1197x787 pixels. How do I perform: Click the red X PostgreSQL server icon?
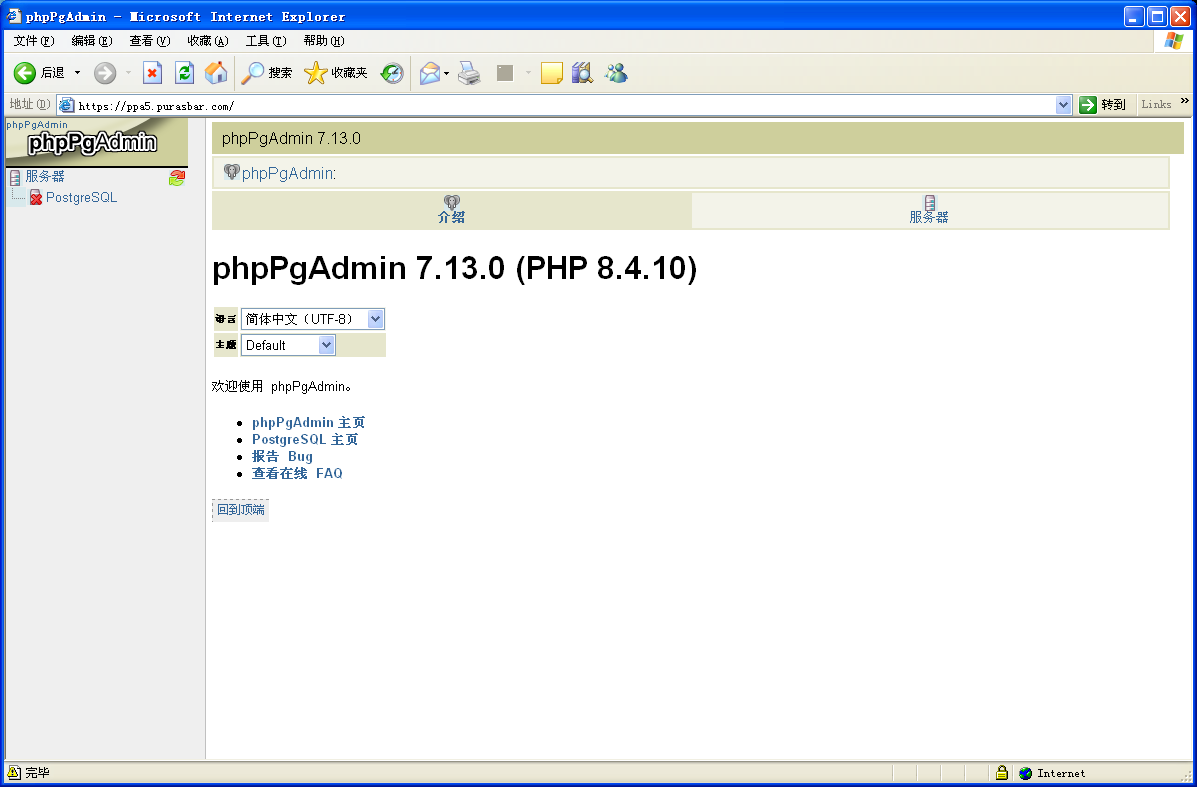point(36,198)
